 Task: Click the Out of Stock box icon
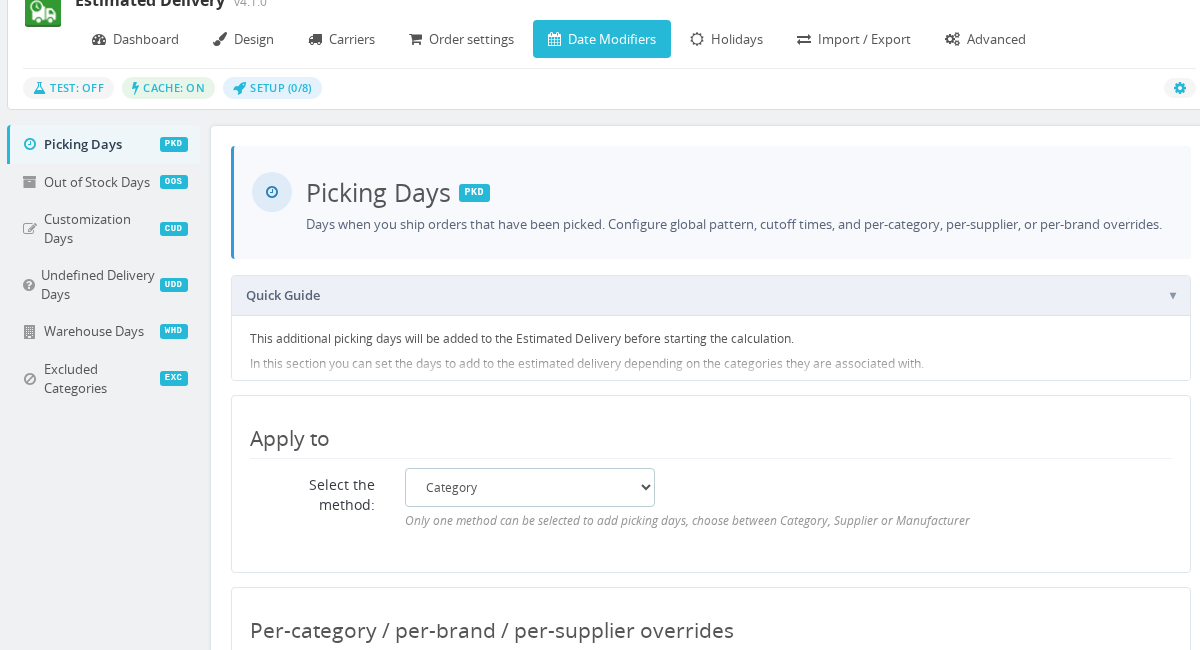click(30, 182)
